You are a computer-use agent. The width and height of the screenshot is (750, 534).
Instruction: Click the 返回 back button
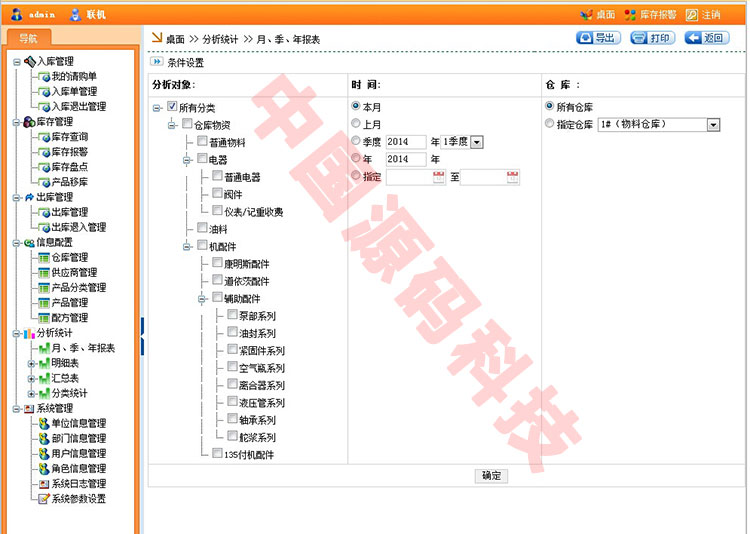pos(706,38)
